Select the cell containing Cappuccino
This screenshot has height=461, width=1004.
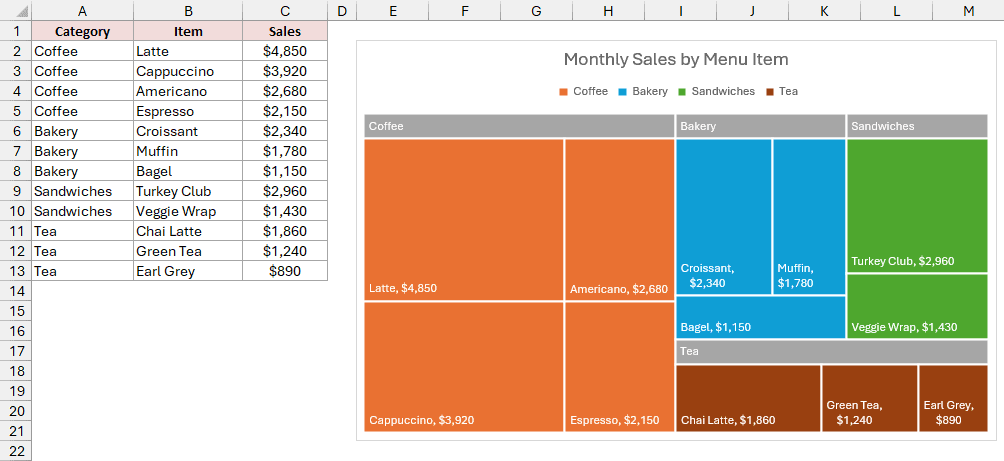tap(188, 71)
